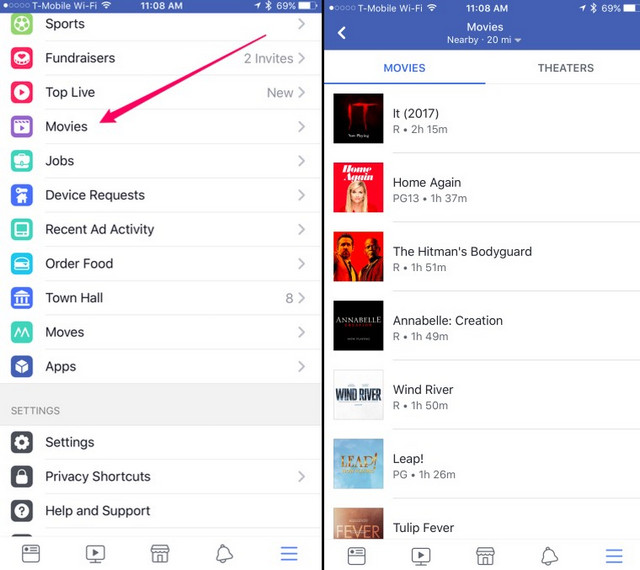Select the Home Again movie title
Image resolution: width=640 pixels, height=570 pixels.
tap(427, 183)
